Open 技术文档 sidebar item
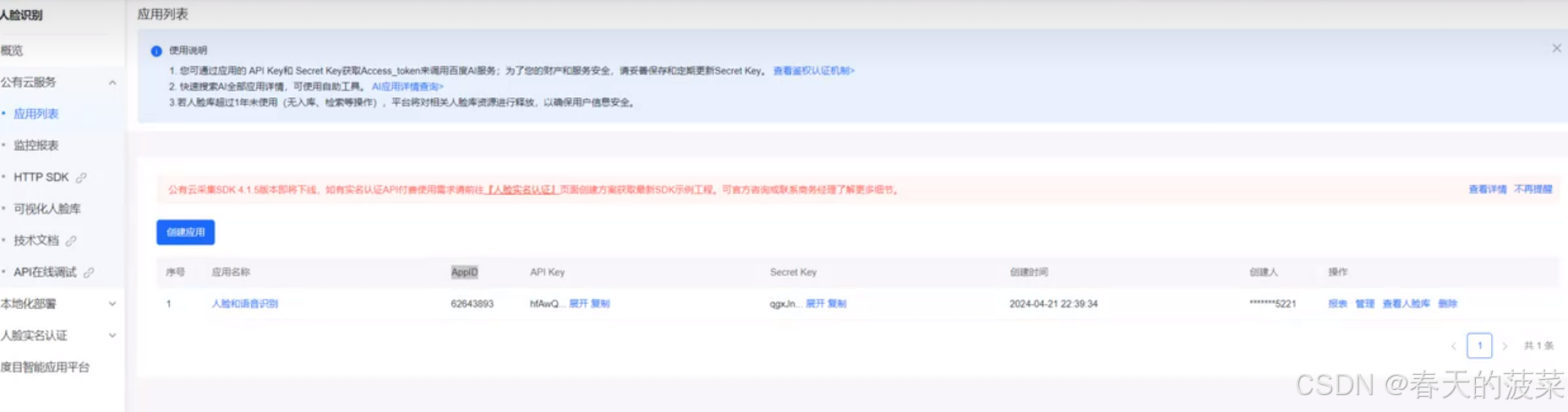Image resolution: width=1568 pixels, height=412 pixels. [36, 241]
